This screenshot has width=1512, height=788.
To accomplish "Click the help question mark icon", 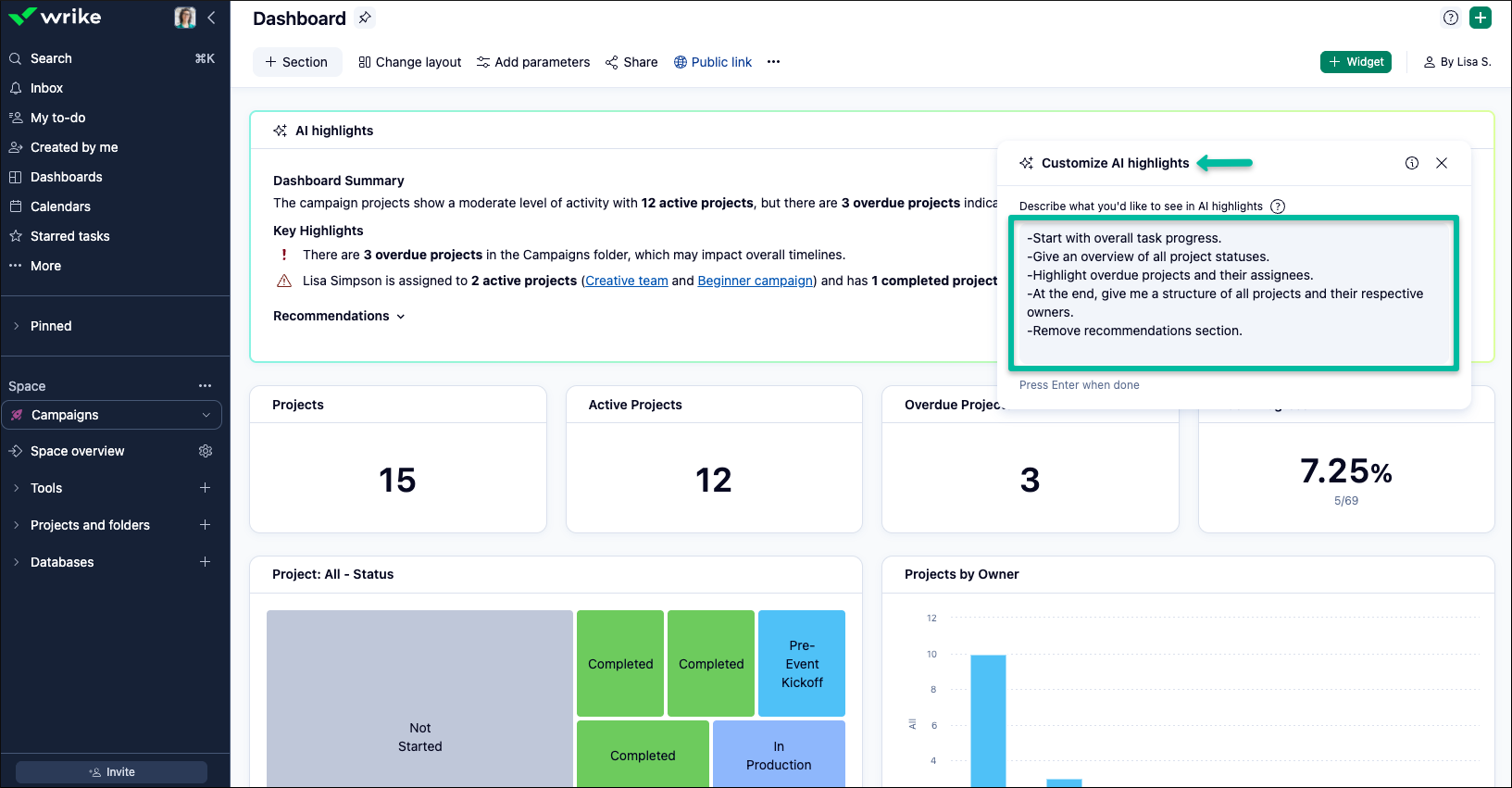I will 1451,18.
